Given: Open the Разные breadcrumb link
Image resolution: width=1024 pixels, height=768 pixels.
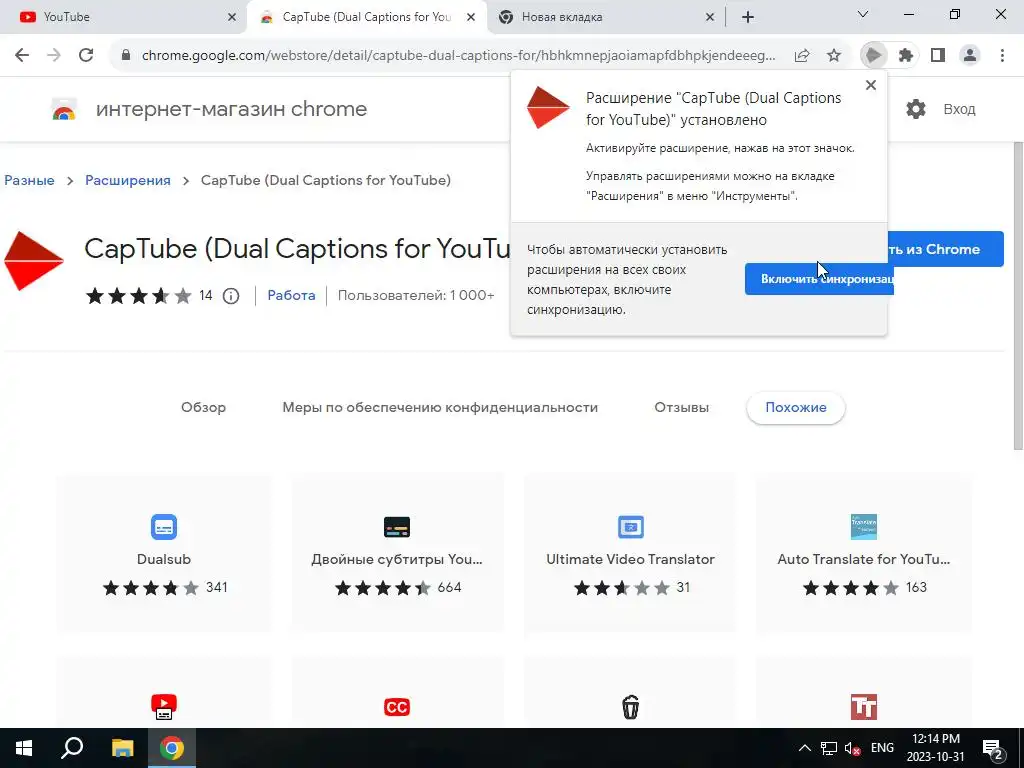Looking at the screenshot, I should (29, 180).
